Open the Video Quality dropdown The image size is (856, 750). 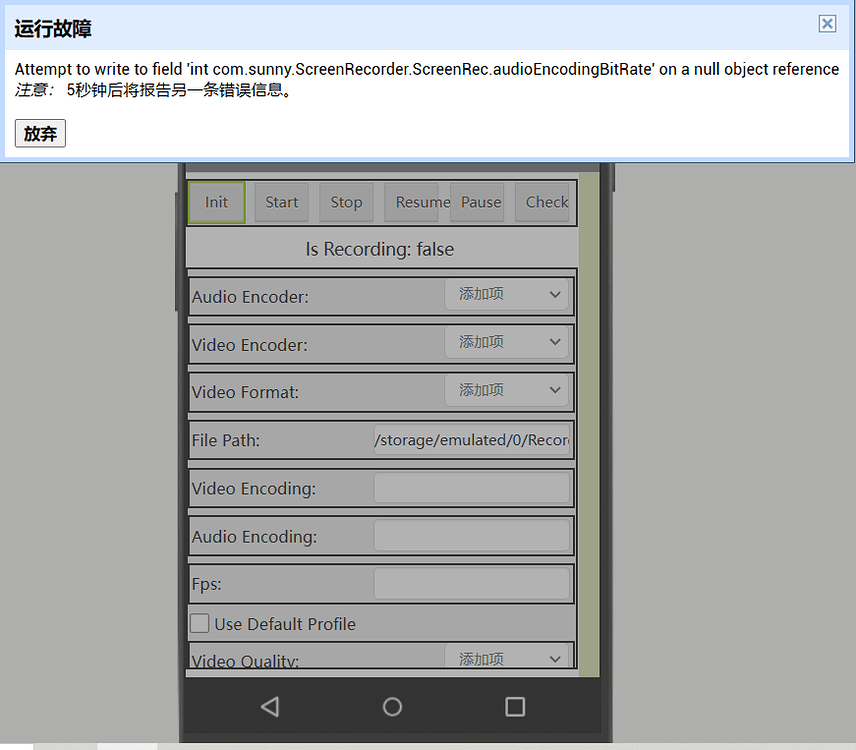click(x=506, y=657)
